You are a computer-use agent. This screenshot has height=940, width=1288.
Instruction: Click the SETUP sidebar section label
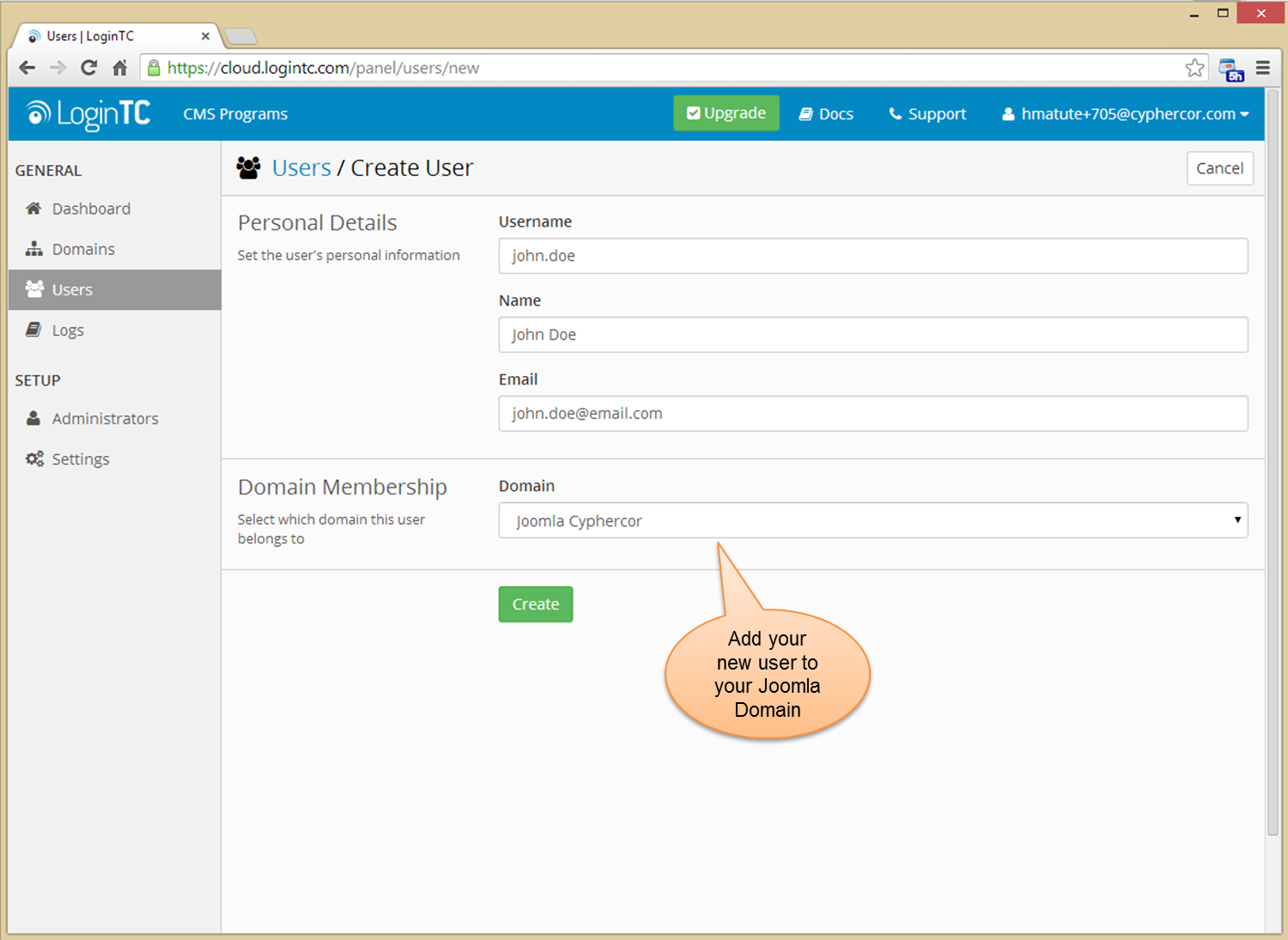38,380
